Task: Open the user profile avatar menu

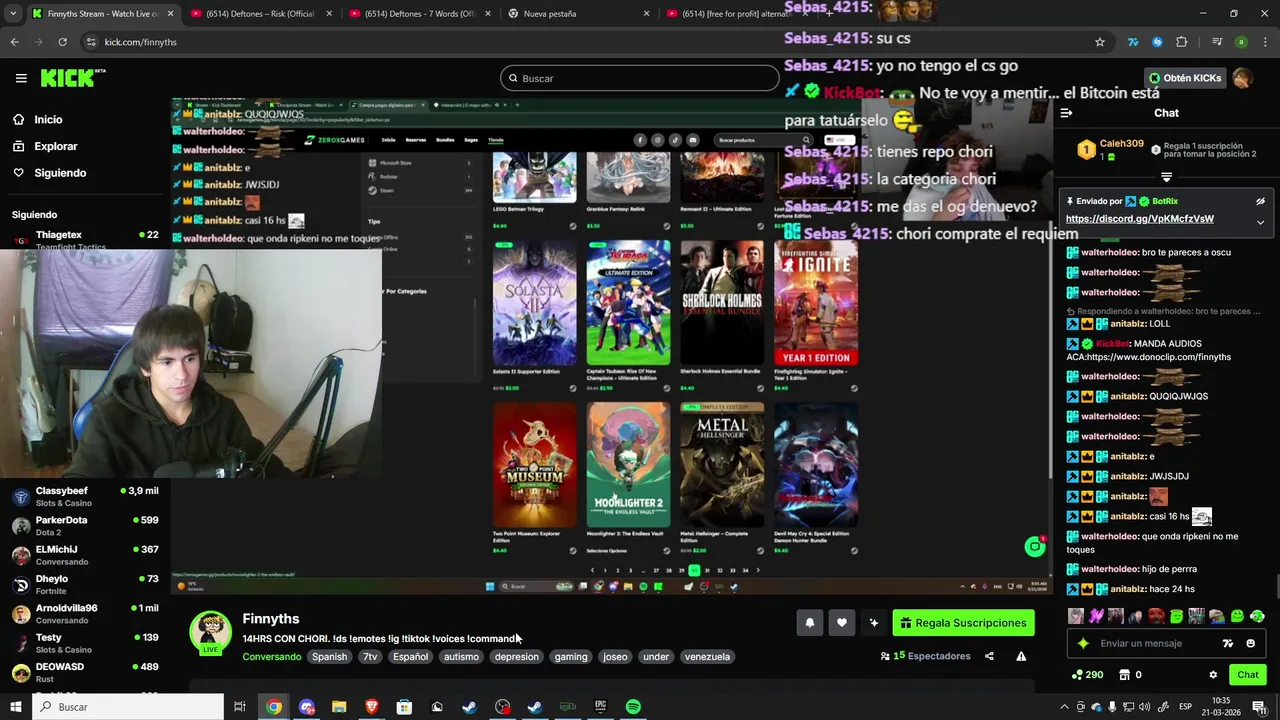Action: pyautogui.click(x=1242, y=78)
